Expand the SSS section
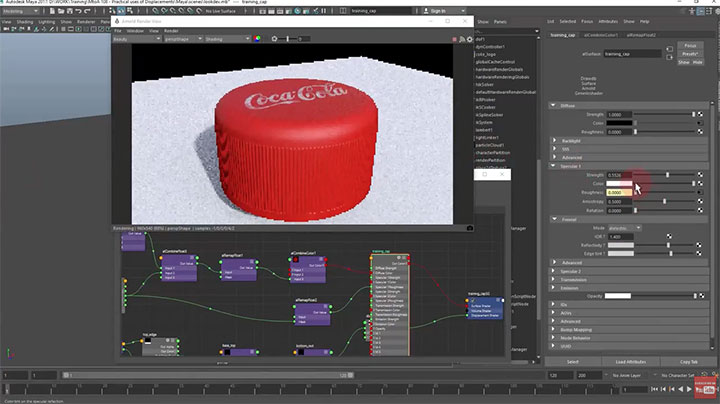The width and height of the screenshot is (720, 404). click(554, 149)
